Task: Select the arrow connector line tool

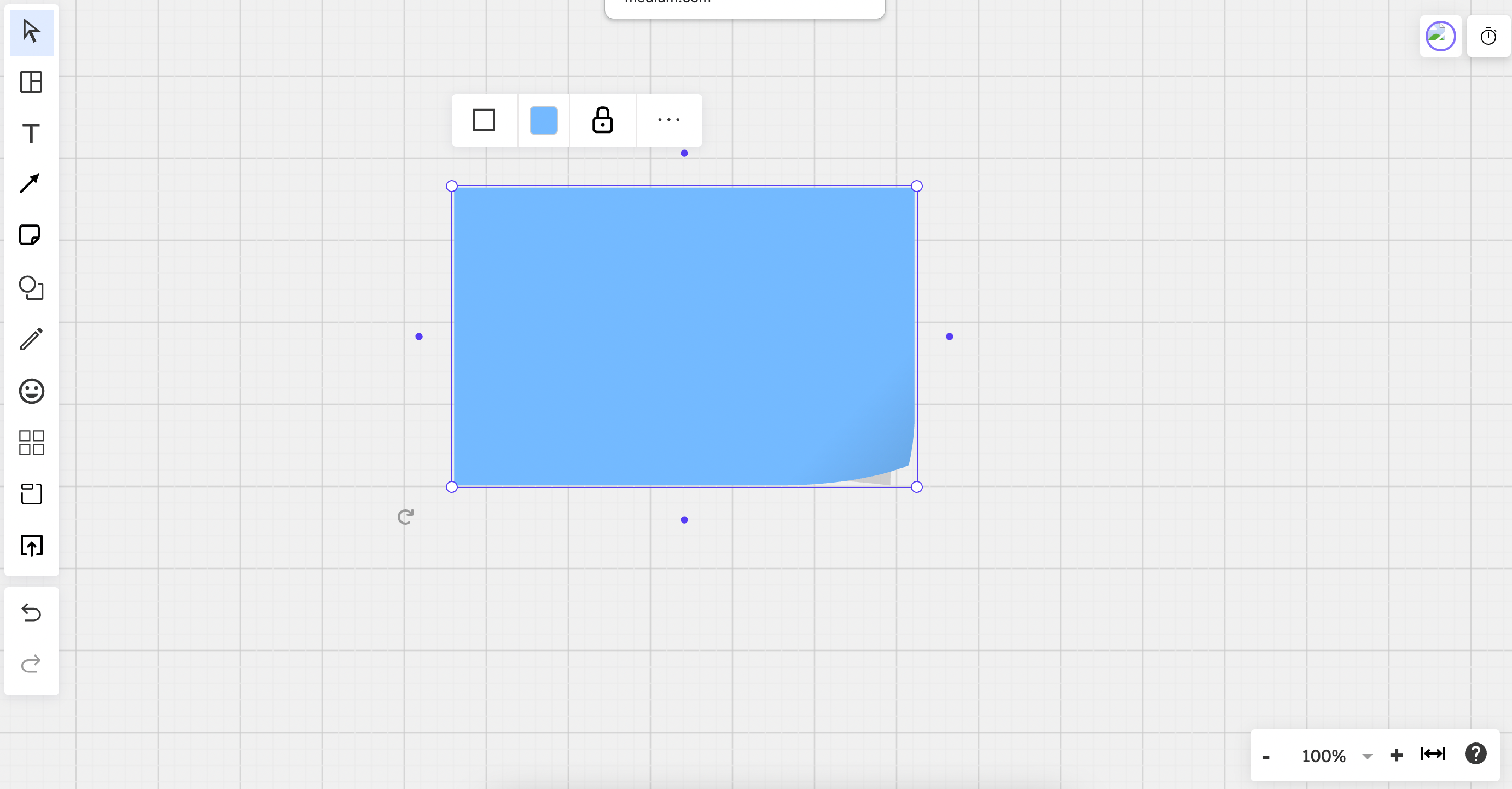Action: coord(30,184)
